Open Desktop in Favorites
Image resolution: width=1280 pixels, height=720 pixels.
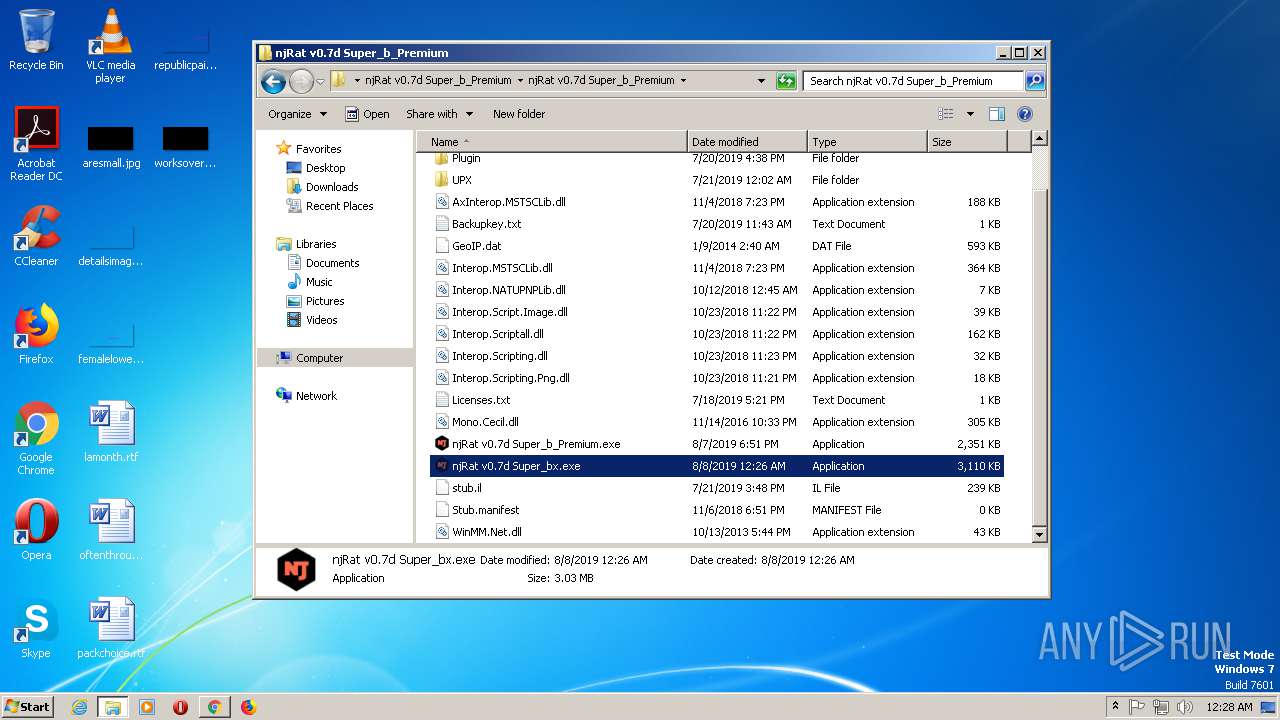325,168
